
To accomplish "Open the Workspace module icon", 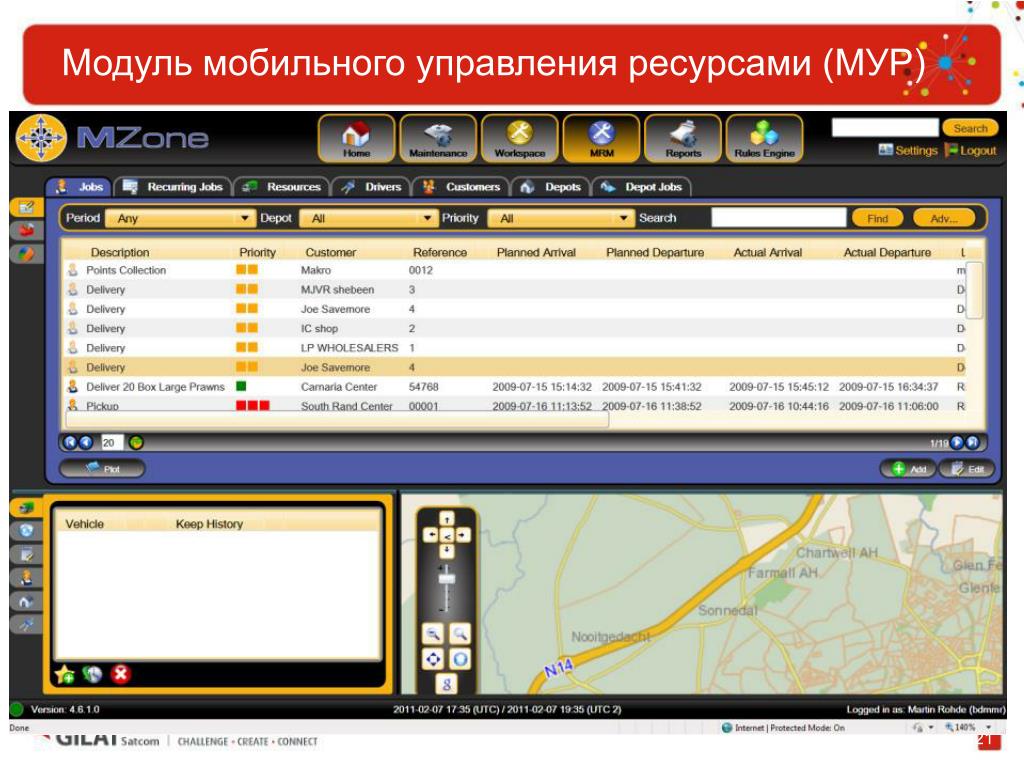I will click(x=520, y=138).
